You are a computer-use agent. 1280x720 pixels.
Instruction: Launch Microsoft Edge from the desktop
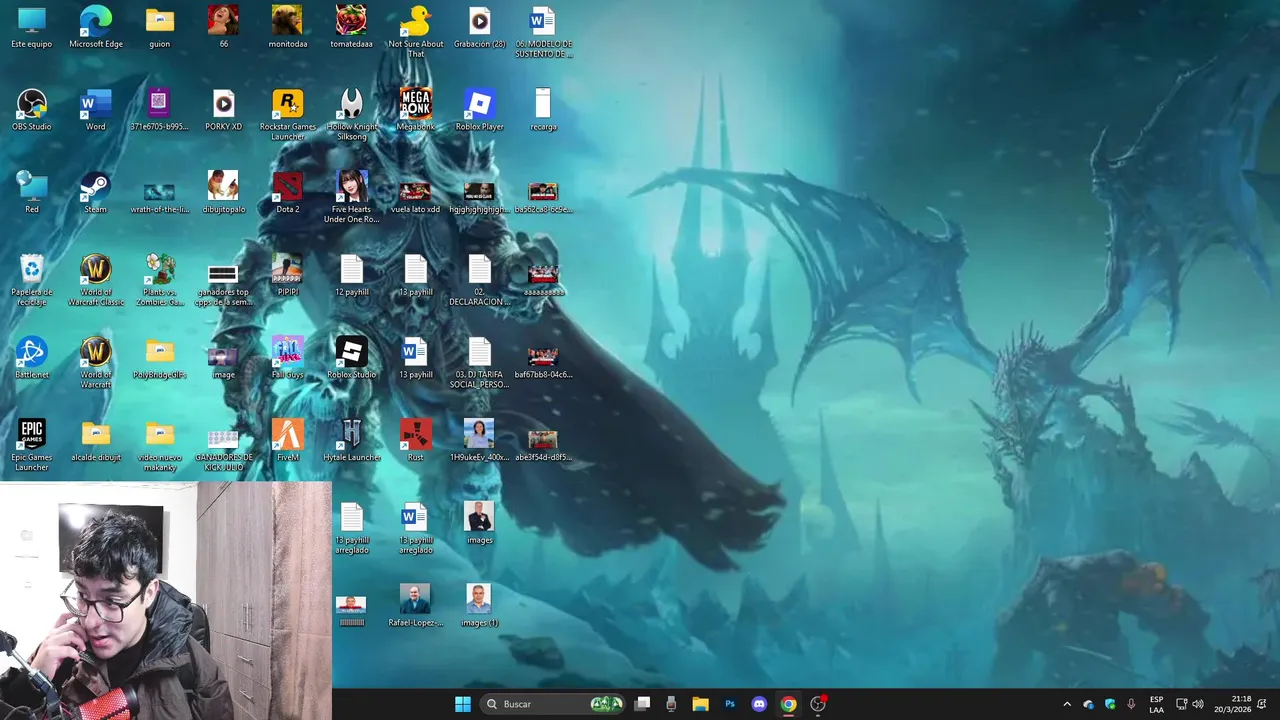96,27
